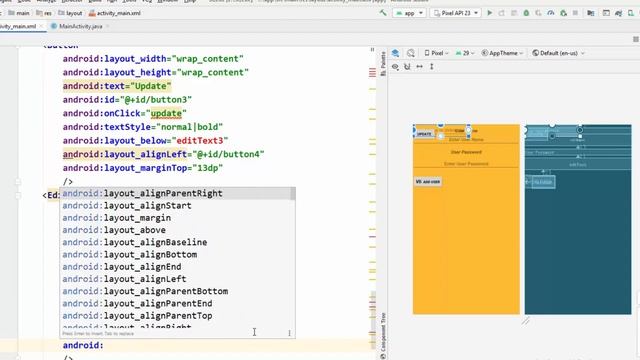Click the red error stripe marker in editor gutter

point(372,73)
